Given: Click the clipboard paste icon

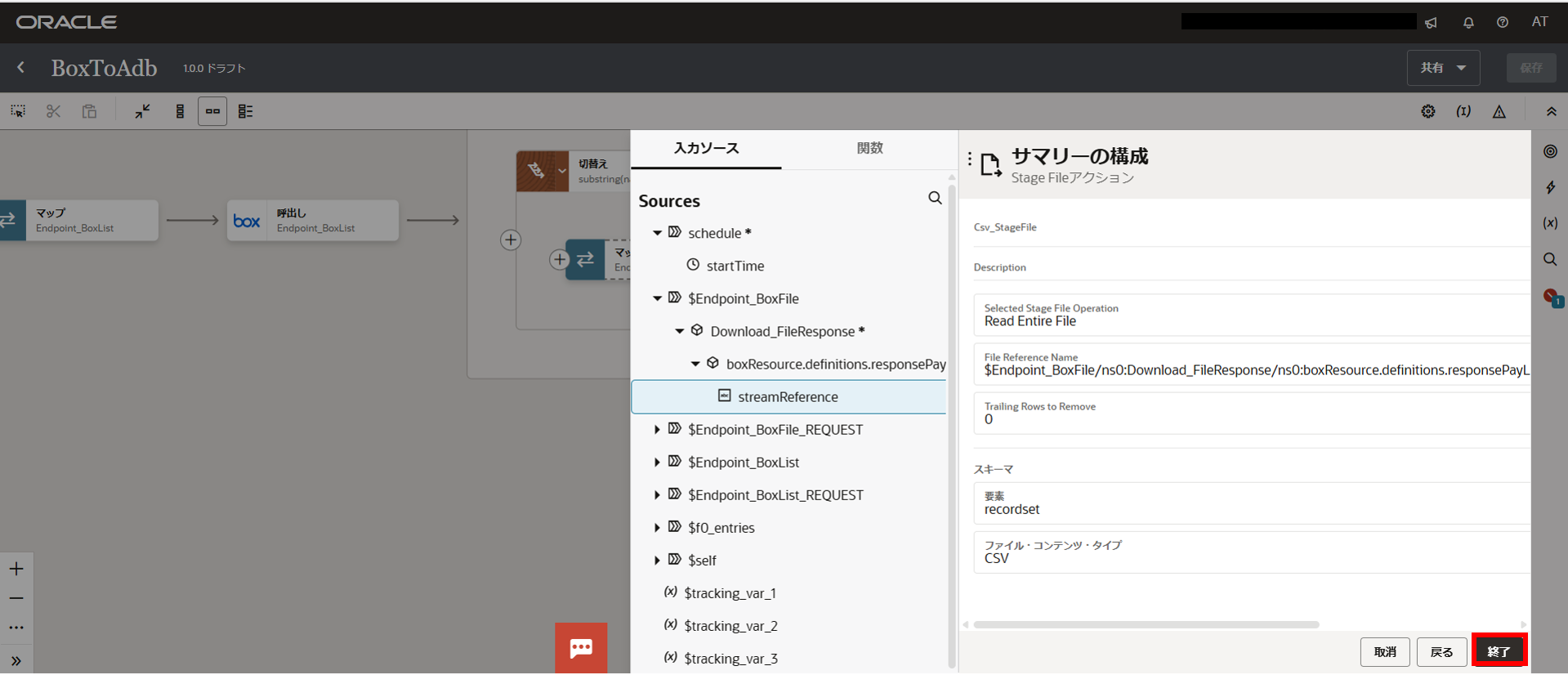Looking at the screenshot, I should click(x=89, y=111).
